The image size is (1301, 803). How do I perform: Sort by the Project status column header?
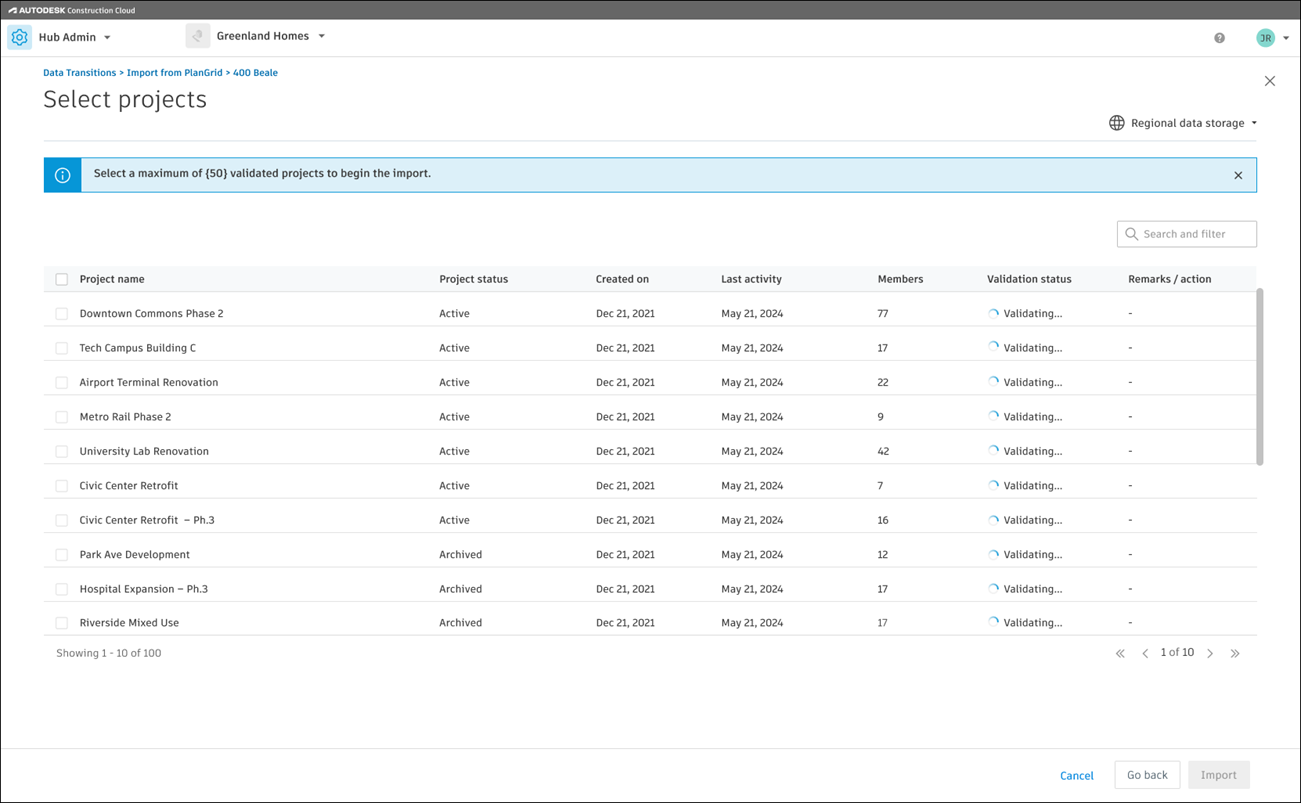[x=473, y=279]
